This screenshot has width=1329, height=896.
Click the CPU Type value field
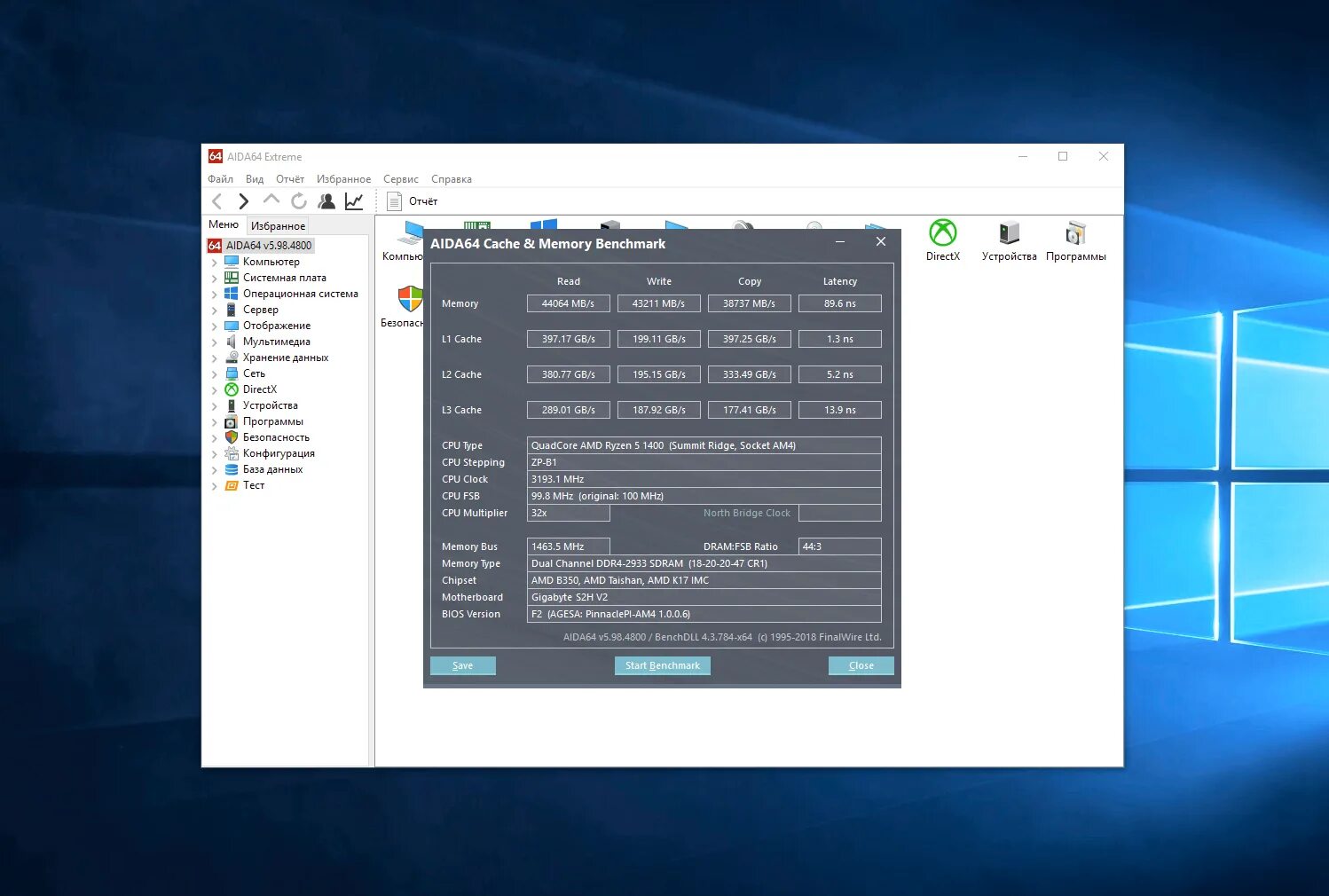click(x=704, y=445)
